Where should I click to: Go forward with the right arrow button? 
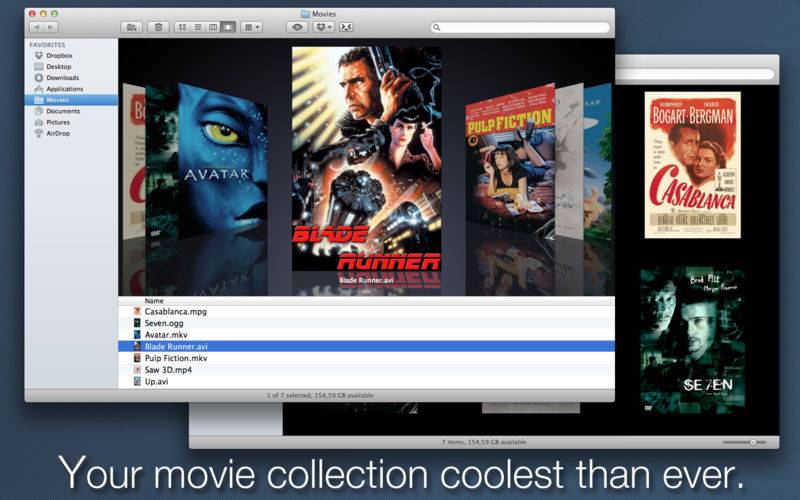coord(51,27)
